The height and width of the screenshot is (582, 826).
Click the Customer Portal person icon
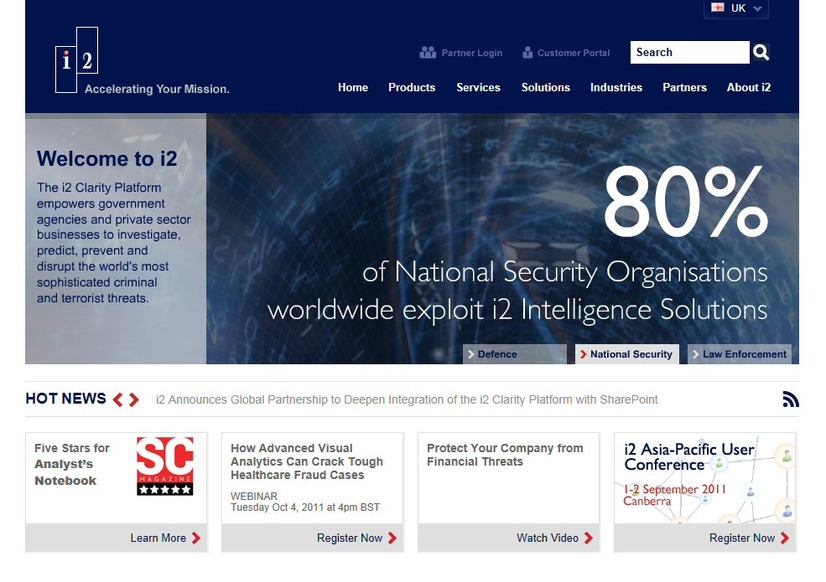pyautogui.click(x=527, y=53)
